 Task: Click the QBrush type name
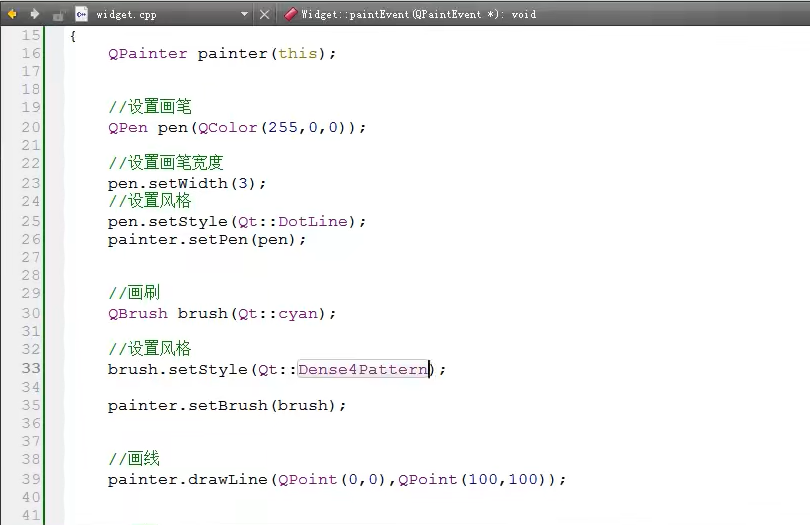(x=138, y=314)
